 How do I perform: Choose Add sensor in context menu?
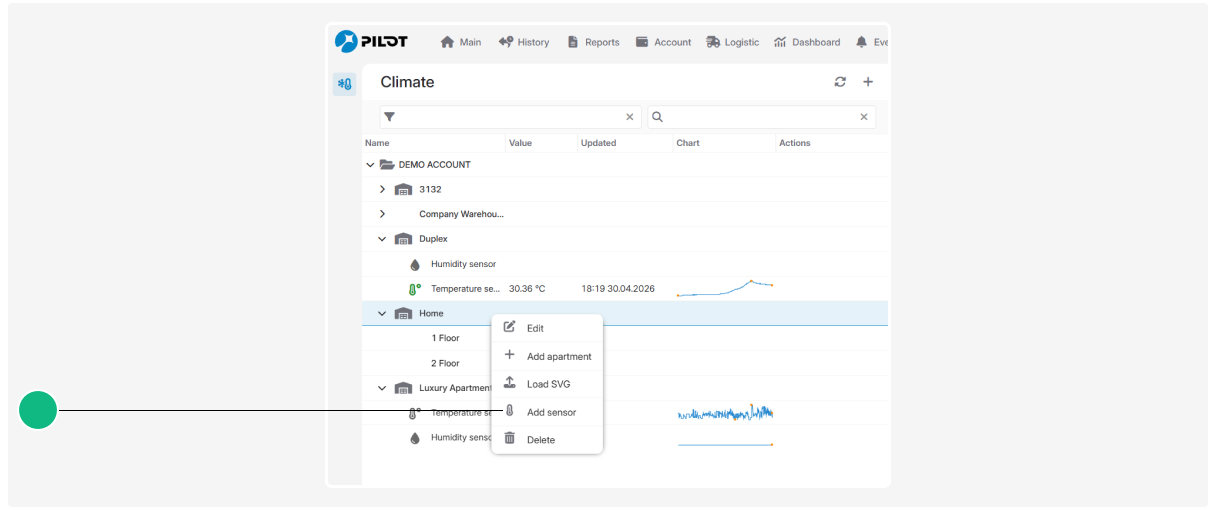click(x=547, y=412)
